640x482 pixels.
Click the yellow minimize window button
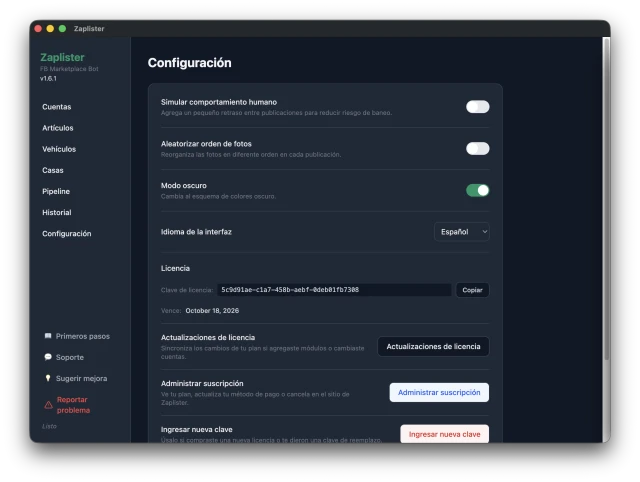tap(50, 29)
